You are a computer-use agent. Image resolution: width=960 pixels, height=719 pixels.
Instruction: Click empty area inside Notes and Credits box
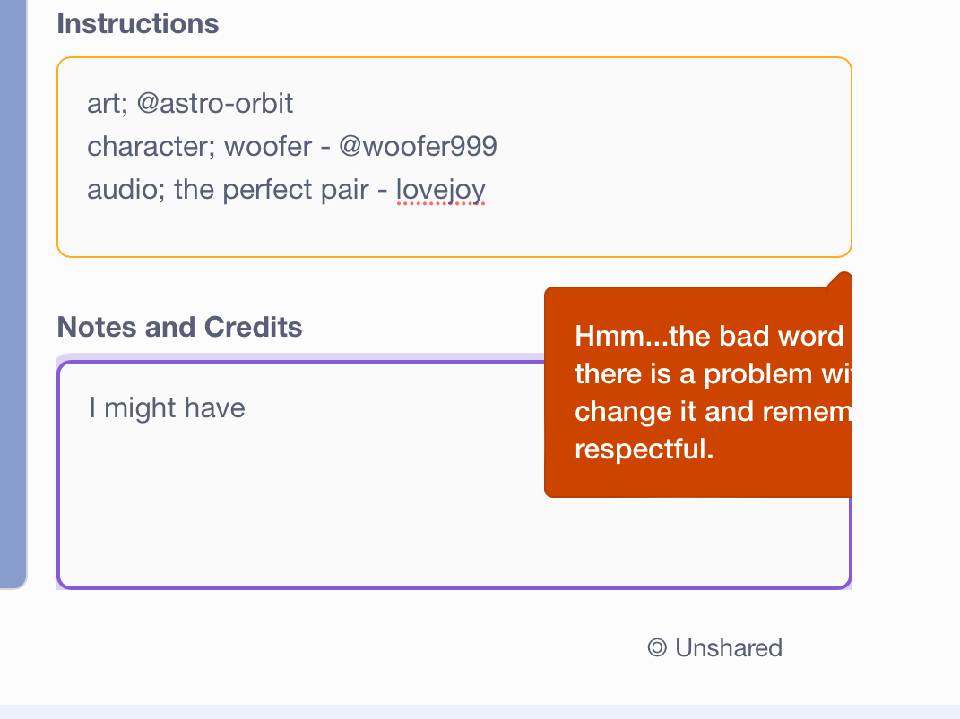(x=300, y=510)
